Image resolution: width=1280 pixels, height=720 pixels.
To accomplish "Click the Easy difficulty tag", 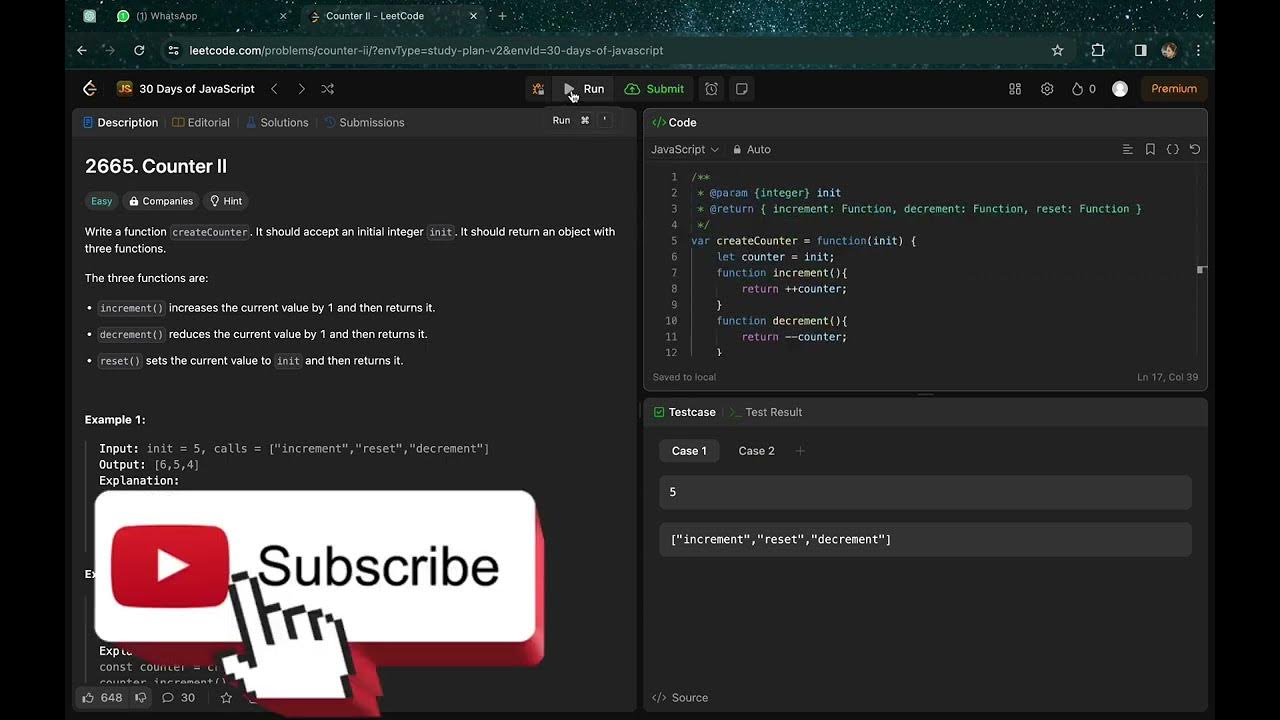I will click(102, 201).
